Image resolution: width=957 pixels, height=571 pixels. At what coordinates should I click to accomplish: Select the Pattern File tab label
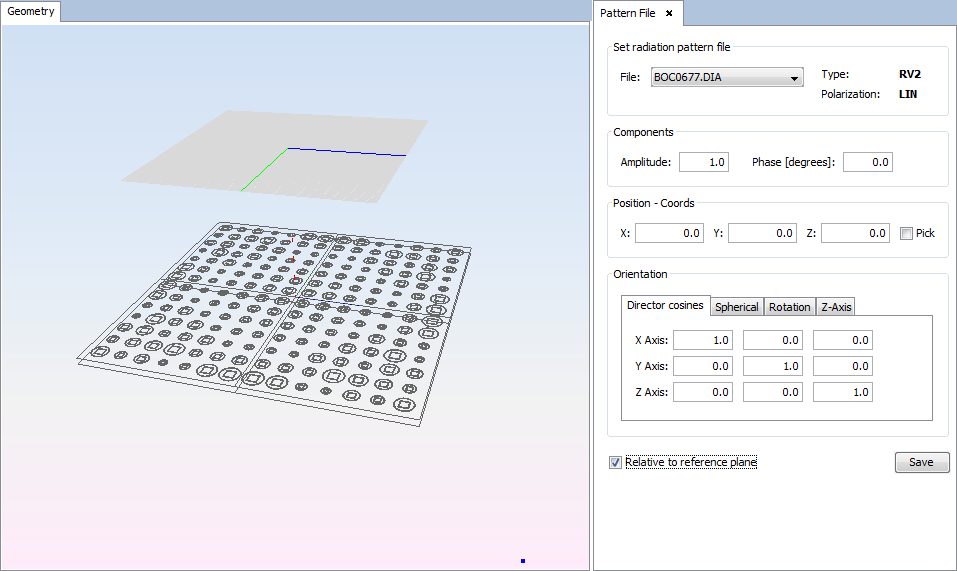click(x=627, y=13)
